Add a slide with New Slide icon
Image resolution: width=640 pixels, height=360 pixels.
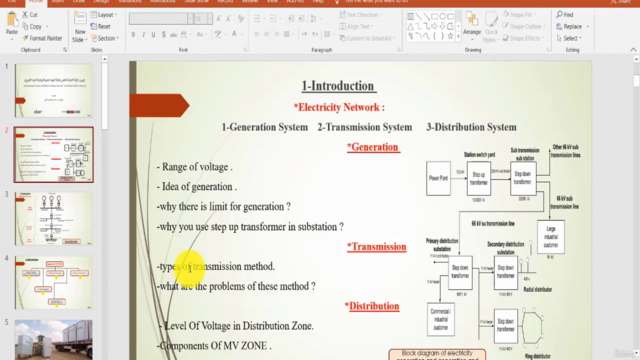pyautogui.click(x=80, y=19)
